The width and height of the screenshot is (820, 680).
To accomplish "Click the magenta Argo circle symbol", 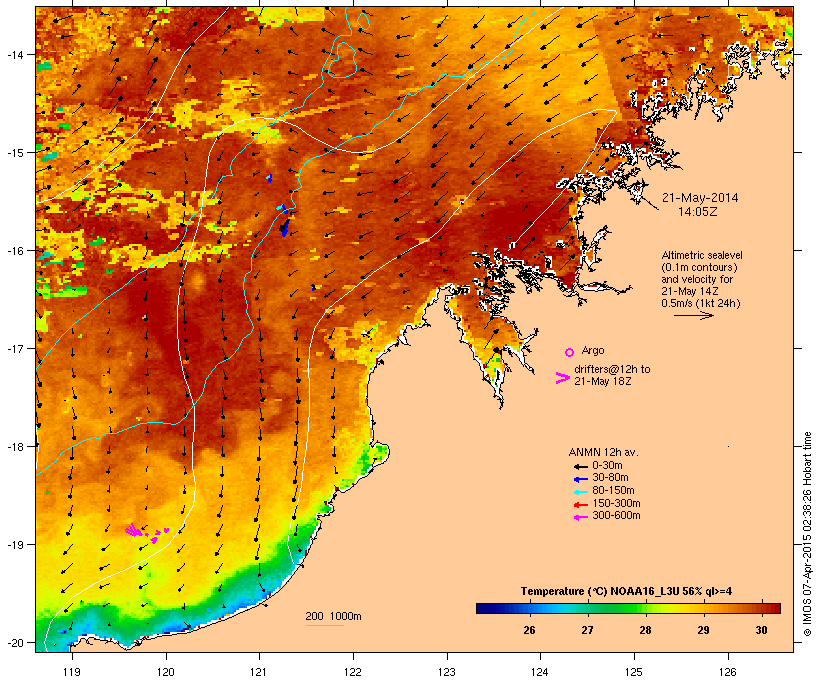I will tap(570, 352).
